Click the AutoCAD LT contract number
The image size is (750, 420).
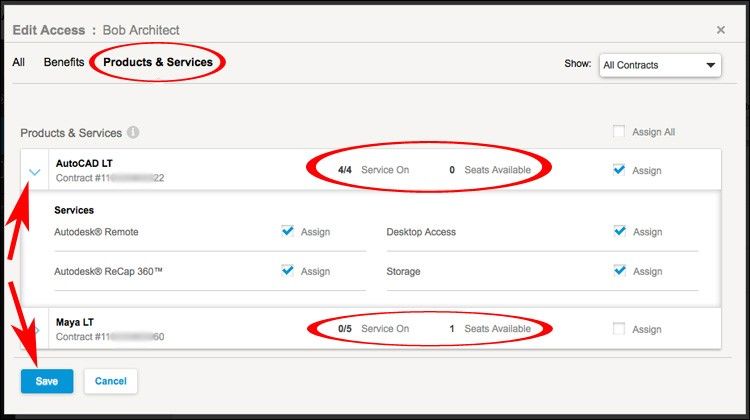click(x=110, y=178)
